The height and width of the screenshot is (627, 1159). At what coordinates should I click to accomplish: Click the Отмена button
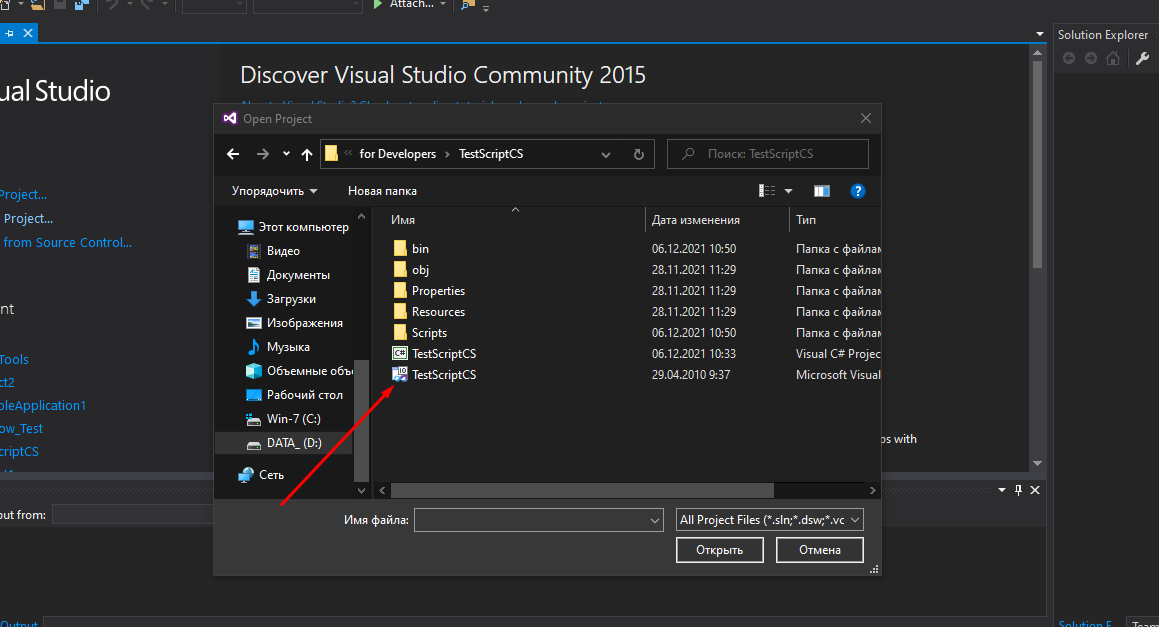click(x=819, y=550)
